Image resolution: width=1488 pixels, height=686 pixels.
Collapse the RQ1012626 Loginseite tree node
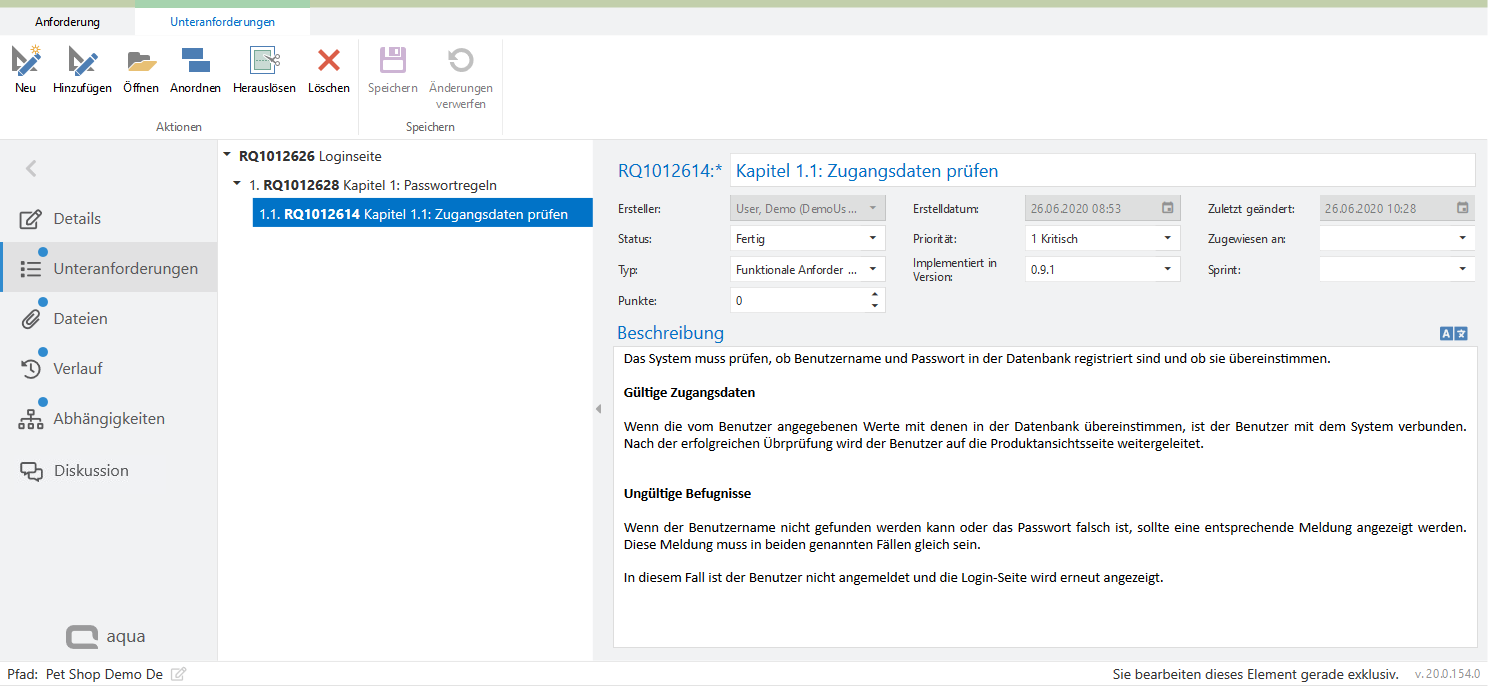click(228, 156)
